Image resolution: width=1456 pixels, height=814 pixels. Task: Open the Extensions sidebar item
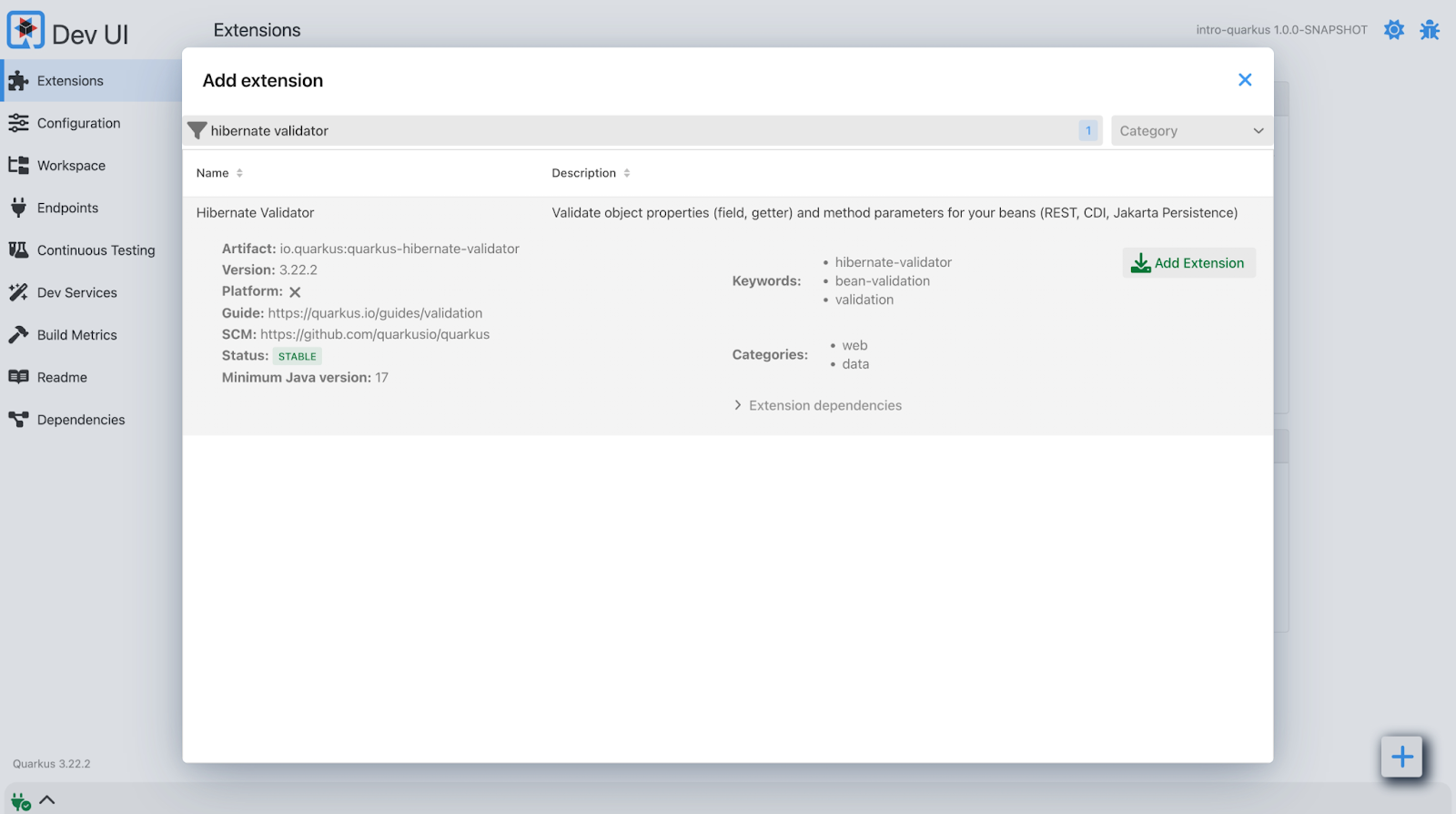pyautogui.click(x=91, y=81)
